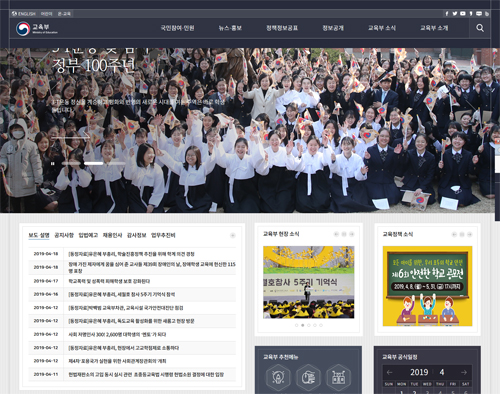Viewport: 500px width, 394px height.
Task: Go to next month in 교육부 공식일정 calendar
Action: pos(464,372)
